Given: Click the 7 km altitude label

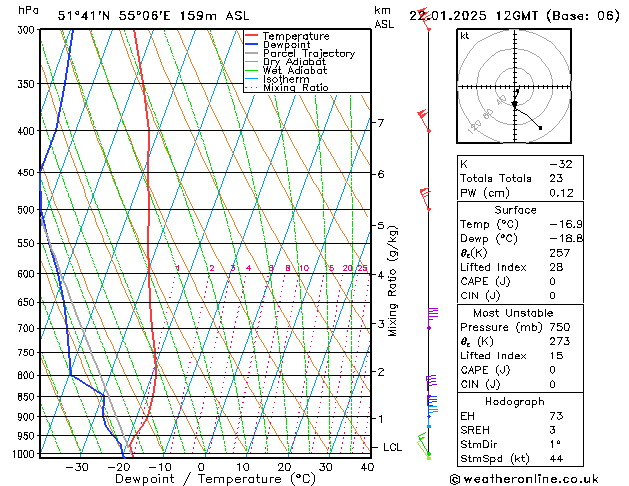Looking at the screenshot, I should click(x=380, y=122).
